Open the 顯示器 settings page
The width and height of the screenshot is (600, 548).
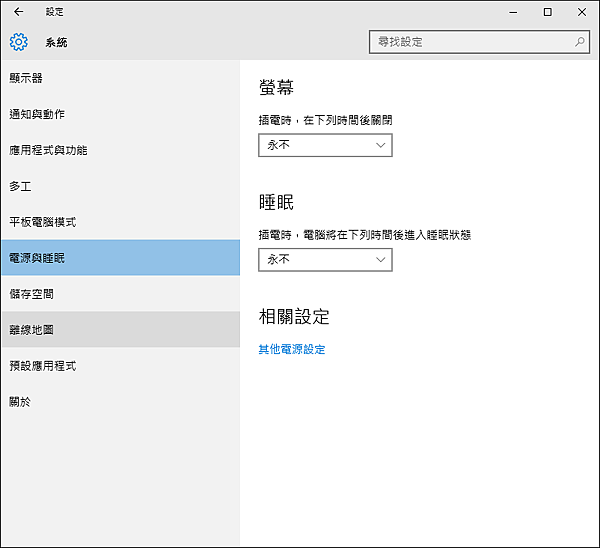tap(120, 78)
